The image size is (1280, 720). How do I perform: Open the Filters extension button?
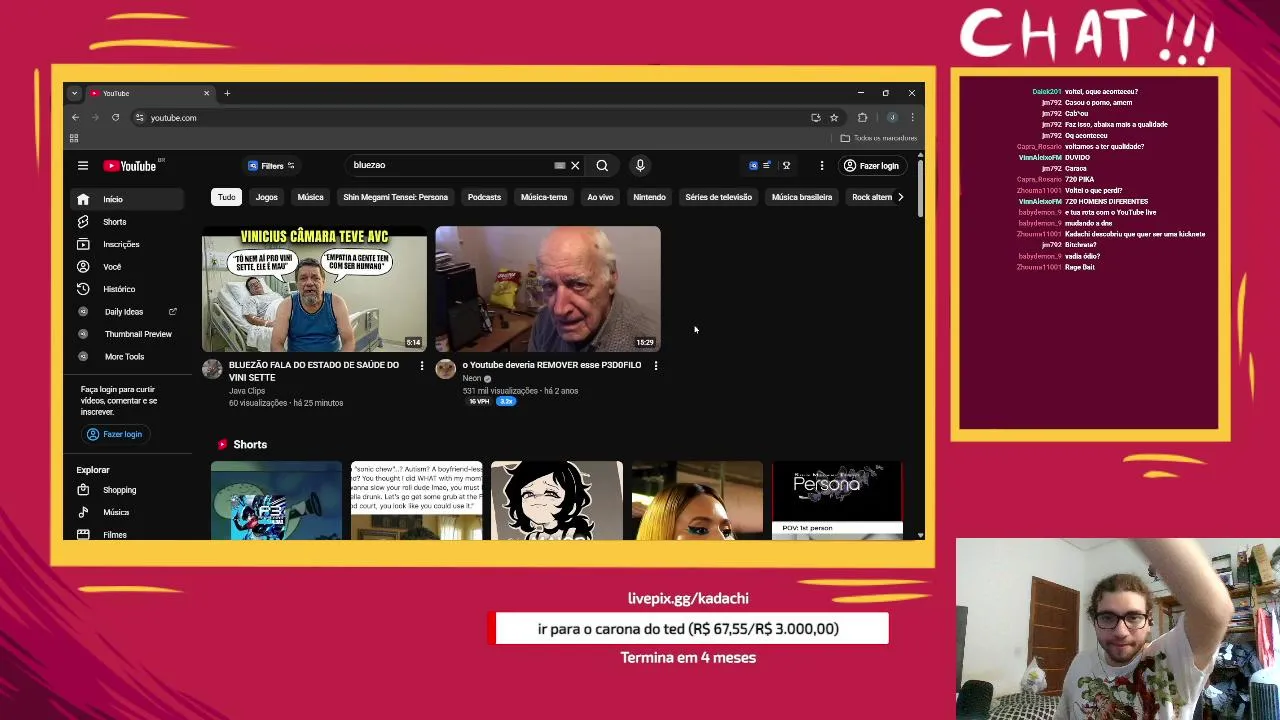point(271,166)
